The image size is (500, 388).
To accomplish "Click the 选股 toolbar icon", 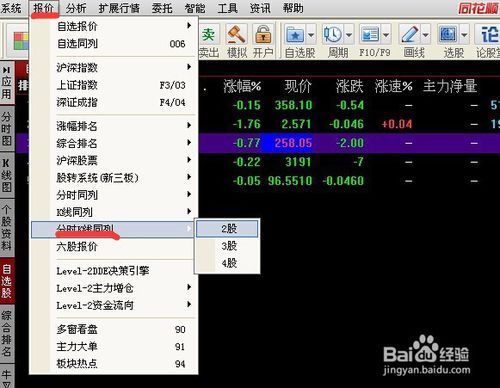I will (448, 35).
